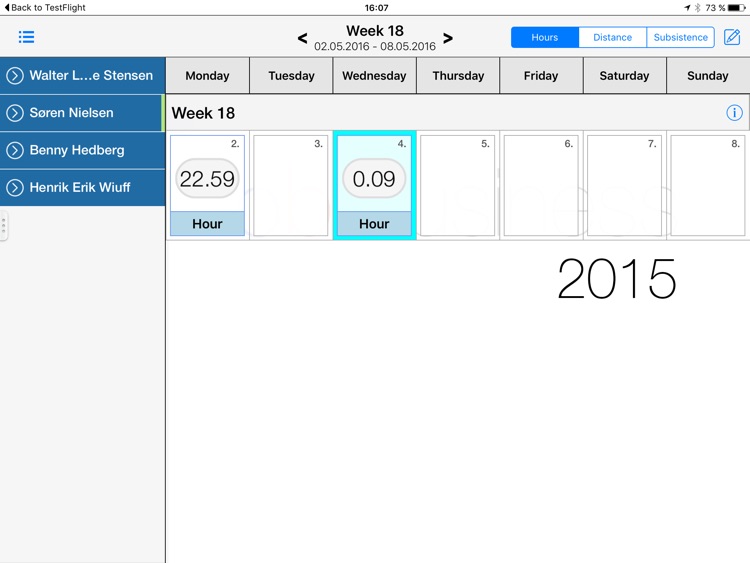The height and width of the screenshot is (563, 750).
Task: Tap Hour label under Wednesday cell
Action: click(x=374, y=223)
